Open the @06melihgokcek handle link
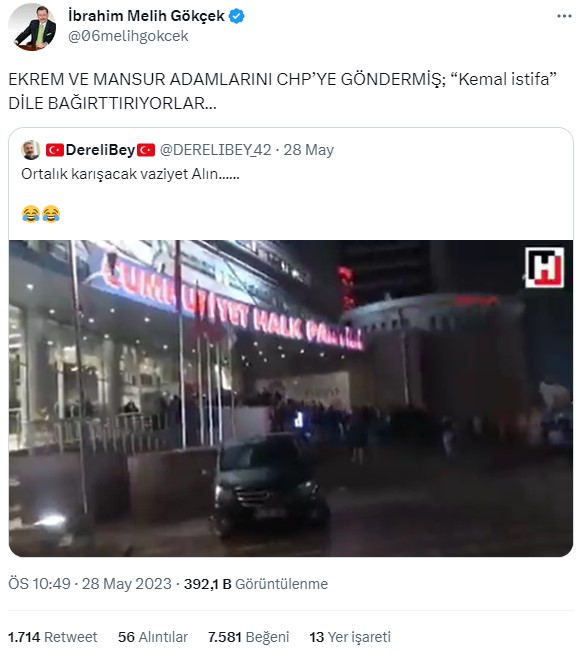The image size is (582, 653). pyautogui.click(x=128, y=36)
